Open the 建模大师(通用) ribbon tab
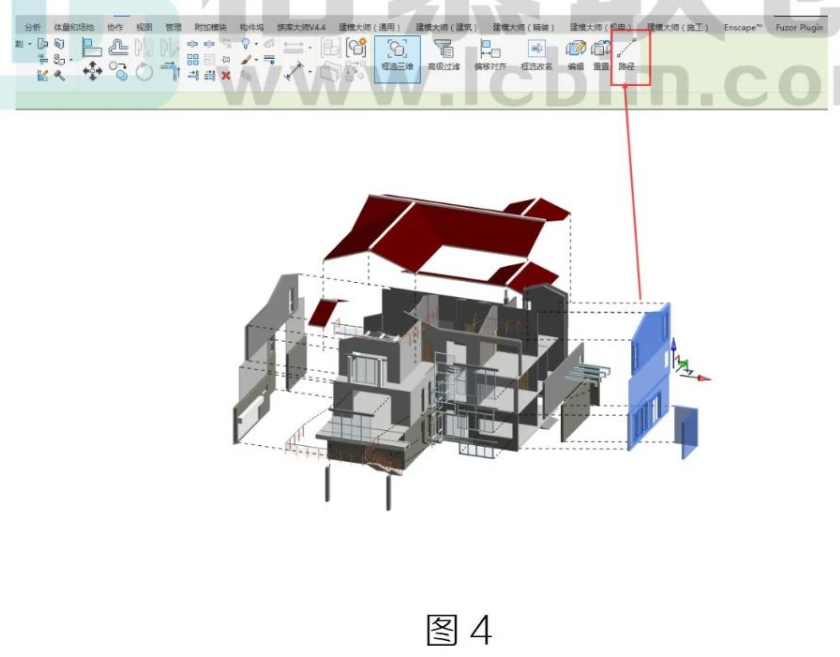The width and height of the screenshot is (840, 657). (370, 27)
